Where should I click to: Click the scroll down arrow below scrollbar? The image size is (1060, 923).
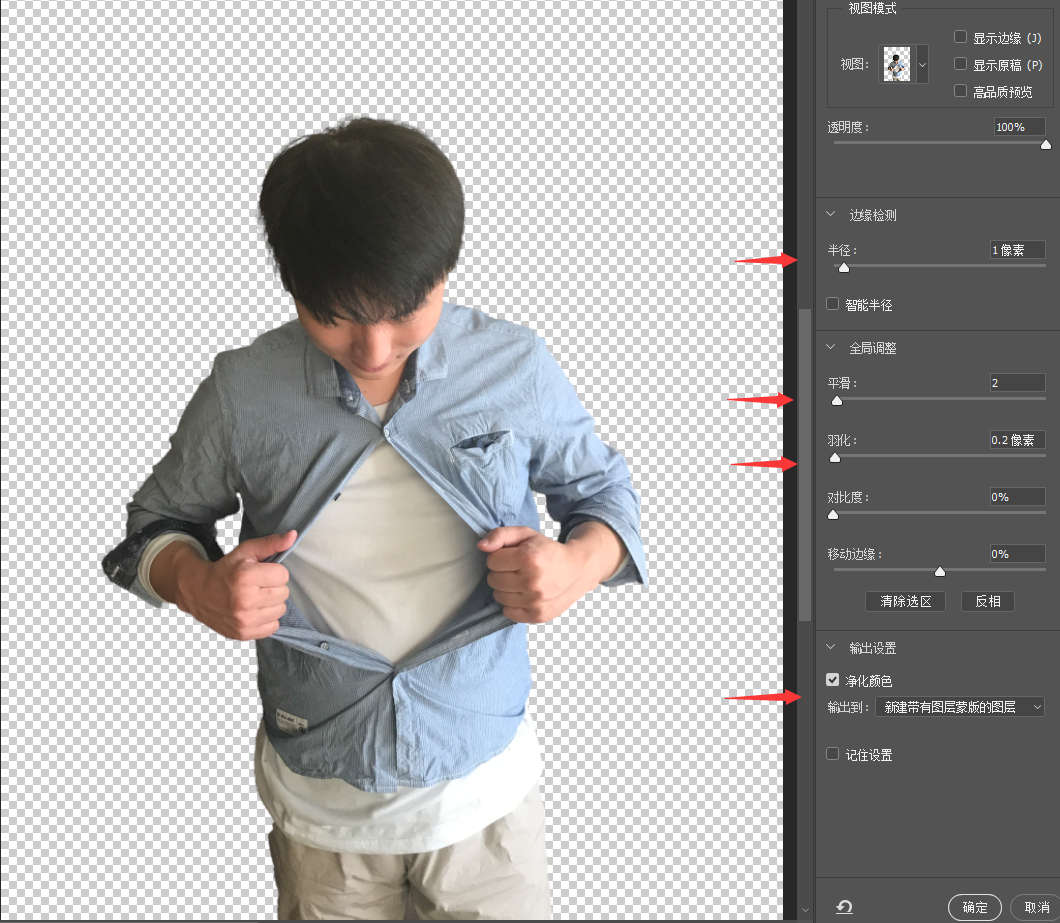coord(804,910)
